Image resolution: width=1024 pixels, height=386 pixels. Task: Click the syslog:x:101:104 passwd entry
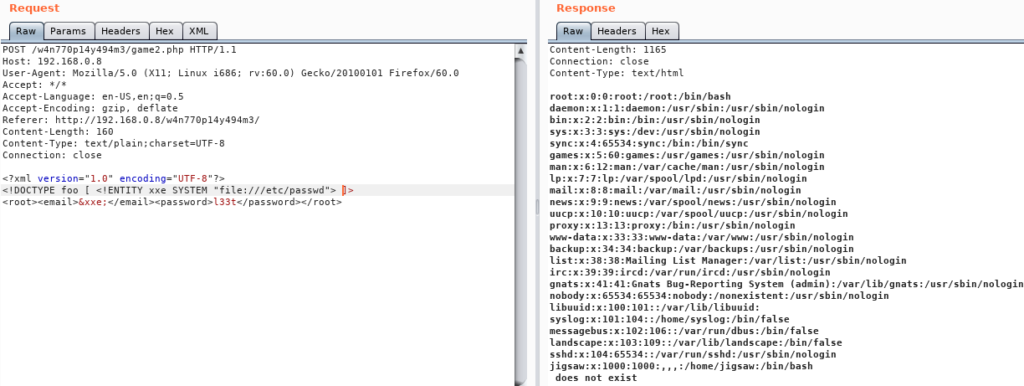point(669,319)
